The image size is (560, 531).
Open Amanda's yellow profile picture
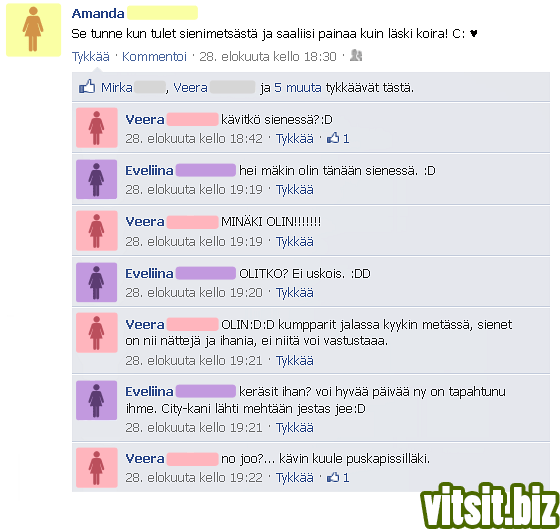click(x=34, y=30)
